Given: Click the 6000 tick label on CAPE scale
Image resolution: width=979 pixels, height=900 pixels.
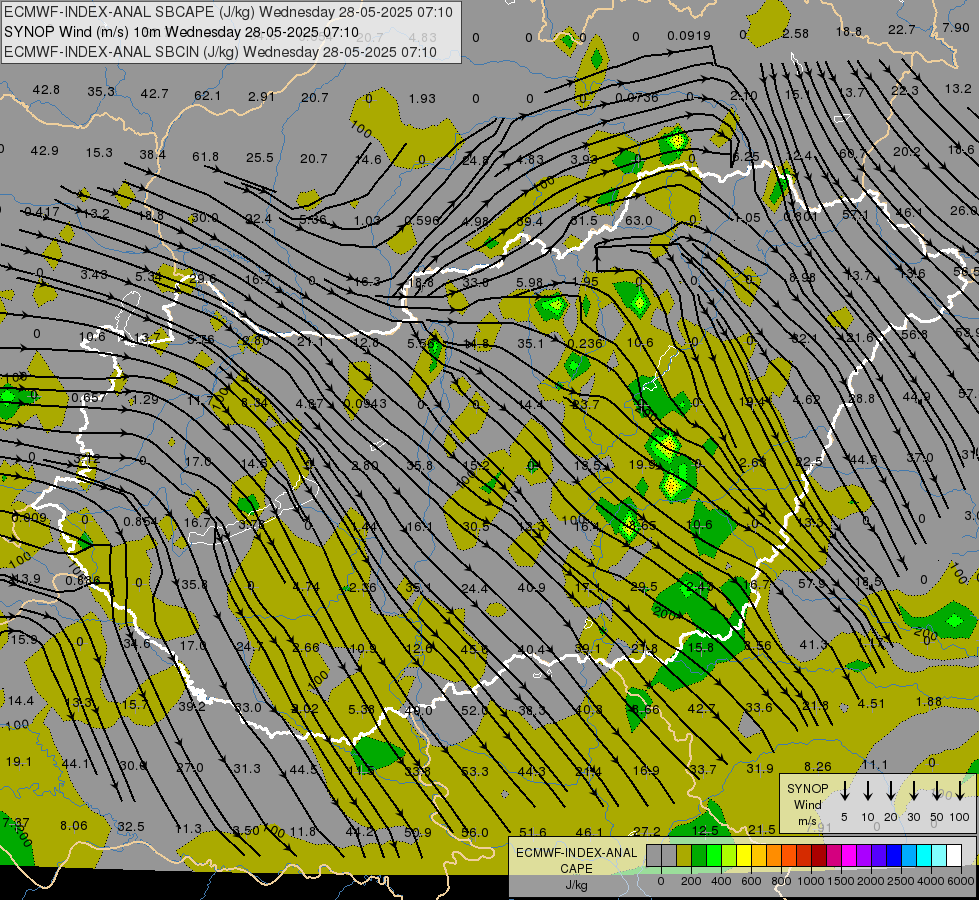Looking at the screenshot, I should coord(960,881).
